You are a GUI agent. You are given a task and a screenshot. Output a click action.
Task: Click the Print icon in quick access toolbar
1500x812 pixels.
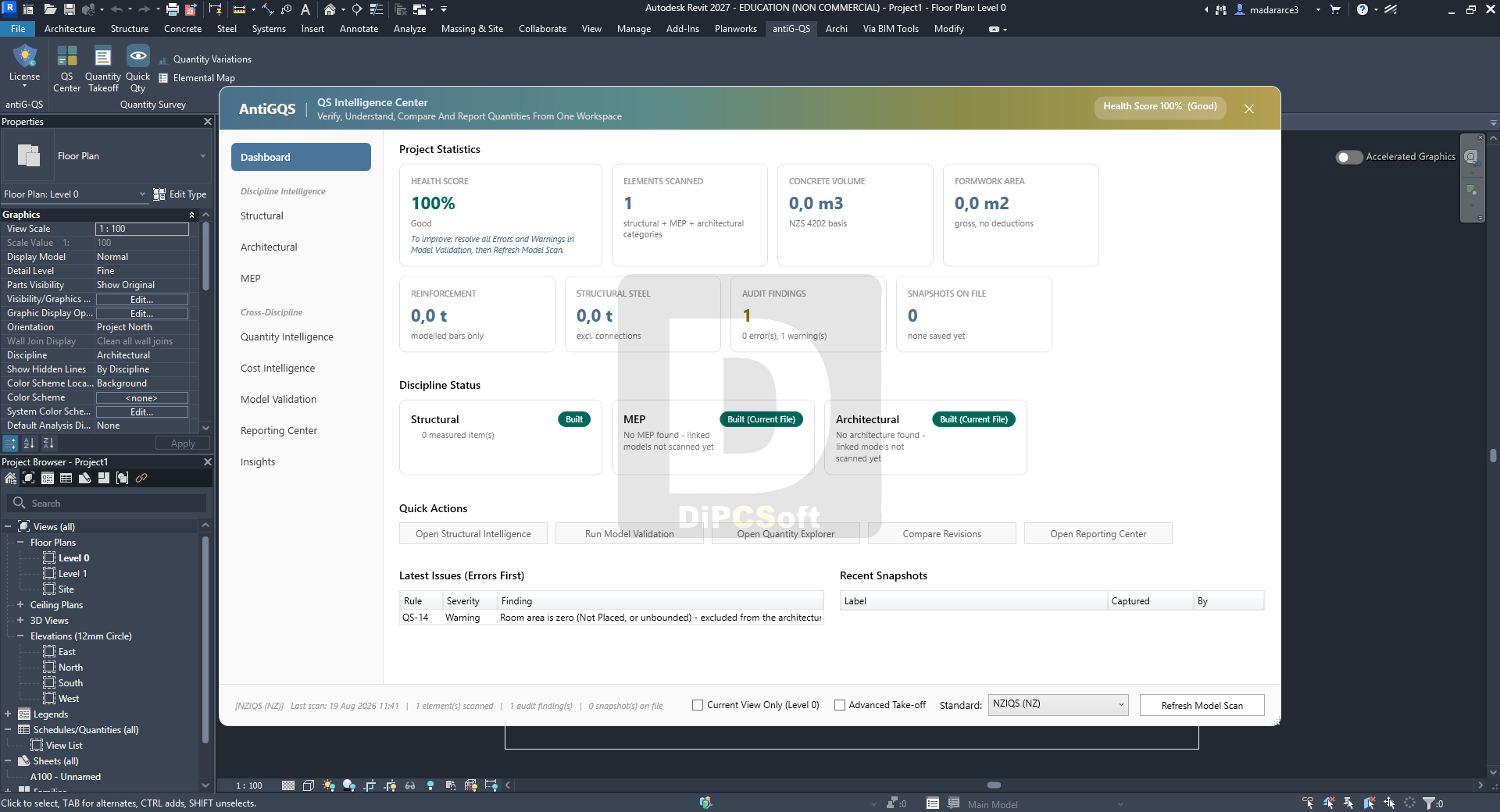pyautogui.click(x=172, y=9)
